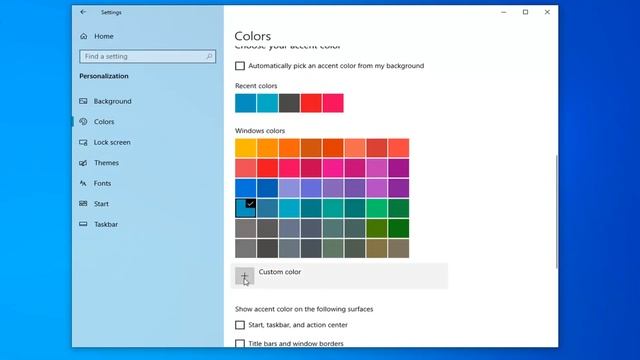
Task: Pick the red recent color swatch
Action: pos(311,103)
